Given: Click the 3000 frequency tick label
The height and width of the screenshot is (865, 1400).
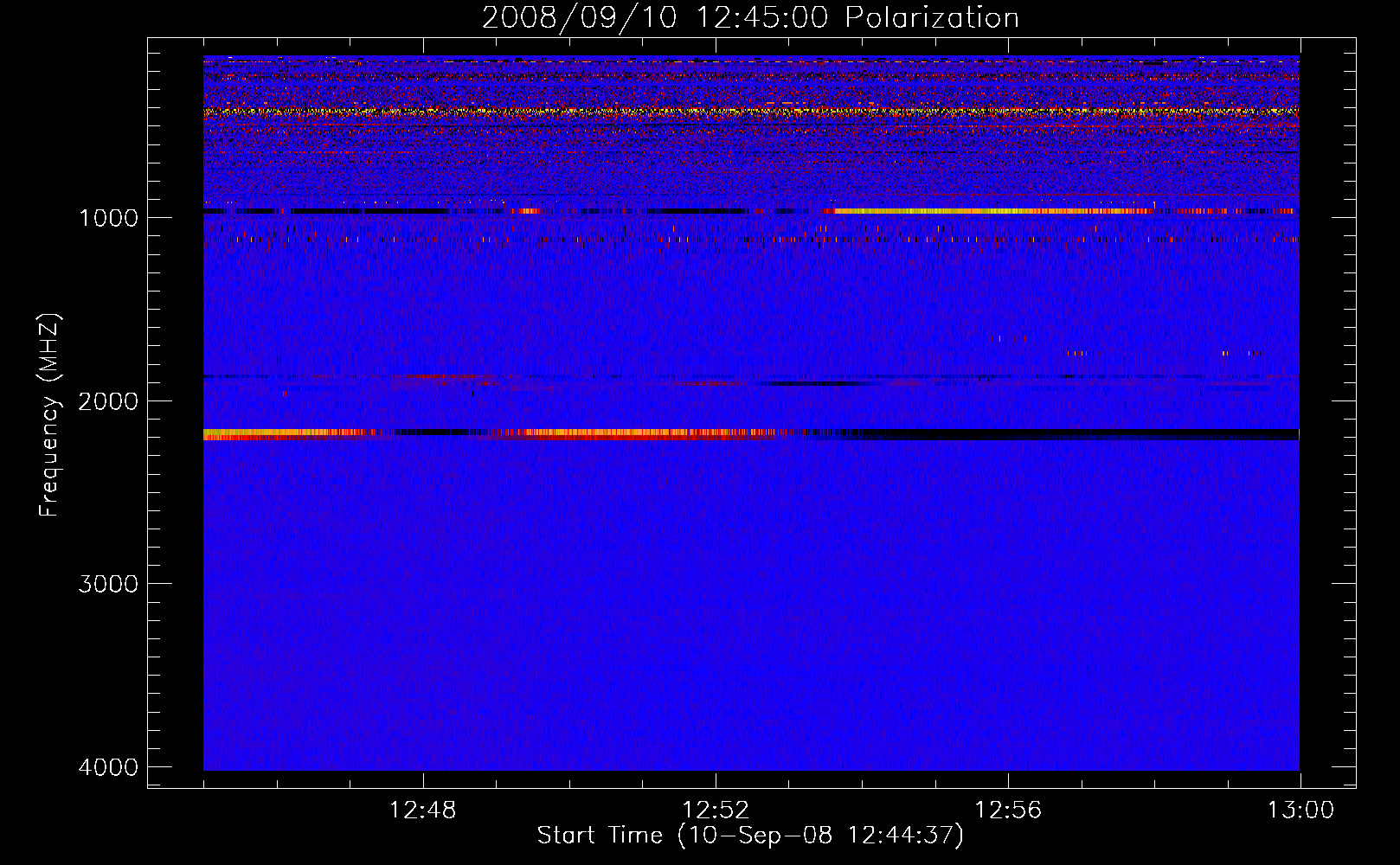Looking at the screenshot, I should coord(108,584).
